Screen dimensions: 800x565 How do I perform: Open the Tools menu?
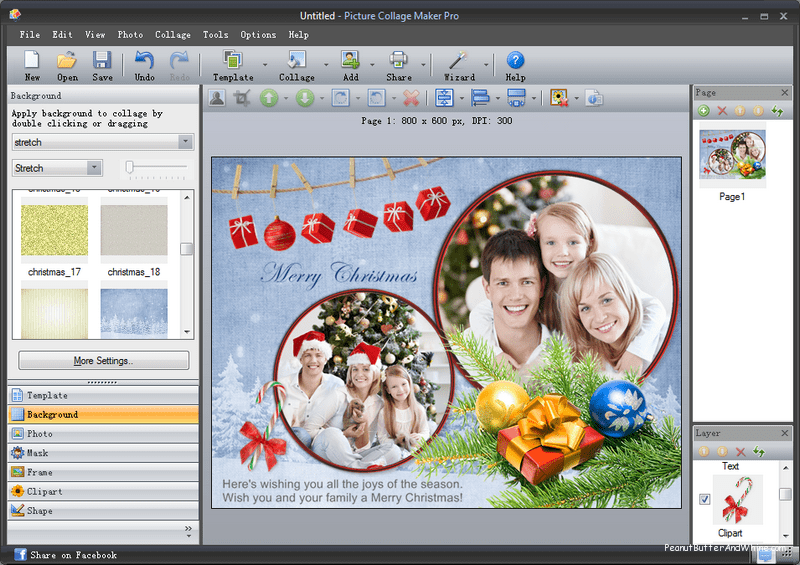[x=215, y=35]
